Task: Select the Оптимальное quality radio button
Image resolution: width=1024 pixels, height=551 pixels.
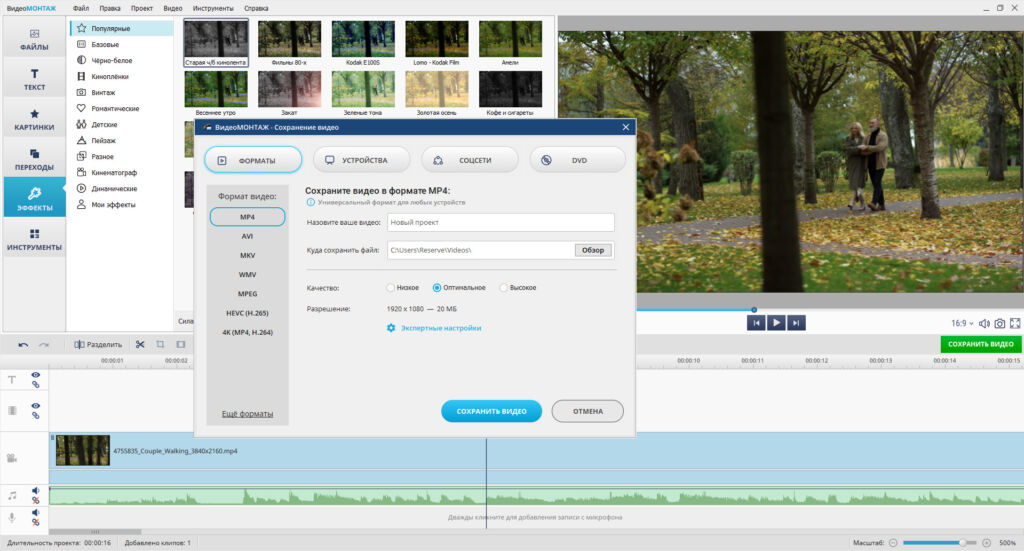Action: coord(437,287)
